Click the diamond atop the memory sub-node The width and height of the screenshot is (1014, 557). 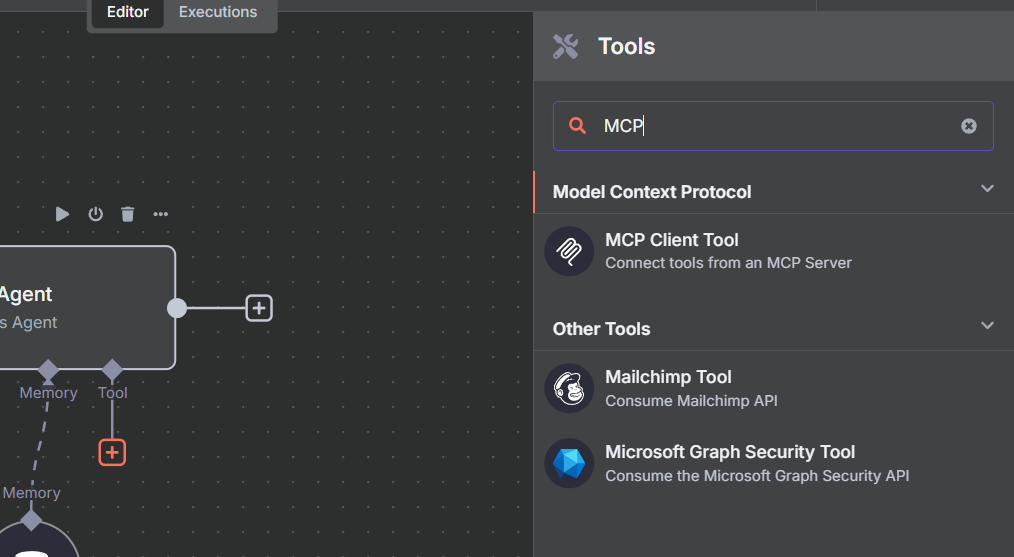(31, 519)
